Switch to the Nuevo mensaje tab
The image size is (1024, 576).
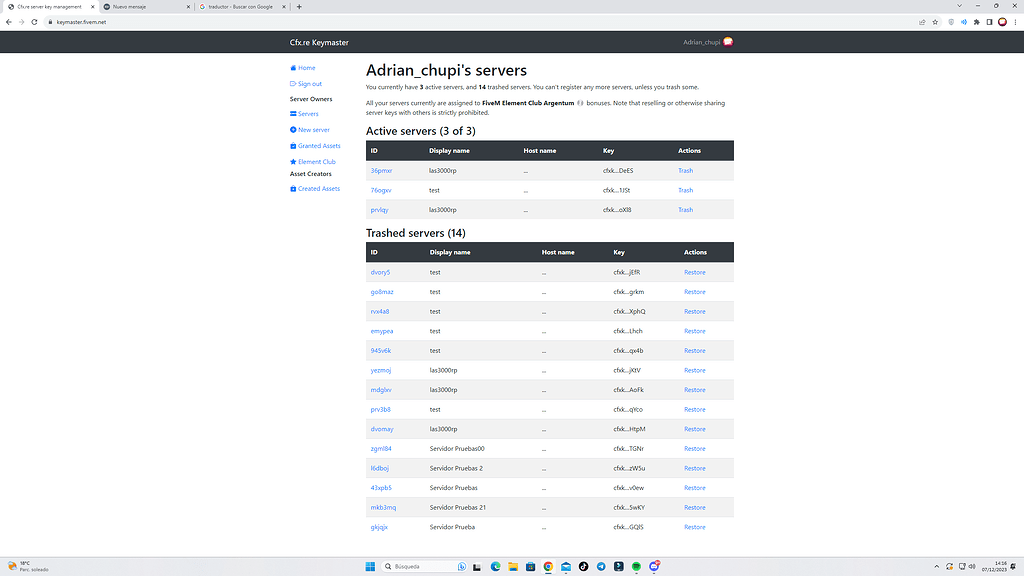[140, 6]
